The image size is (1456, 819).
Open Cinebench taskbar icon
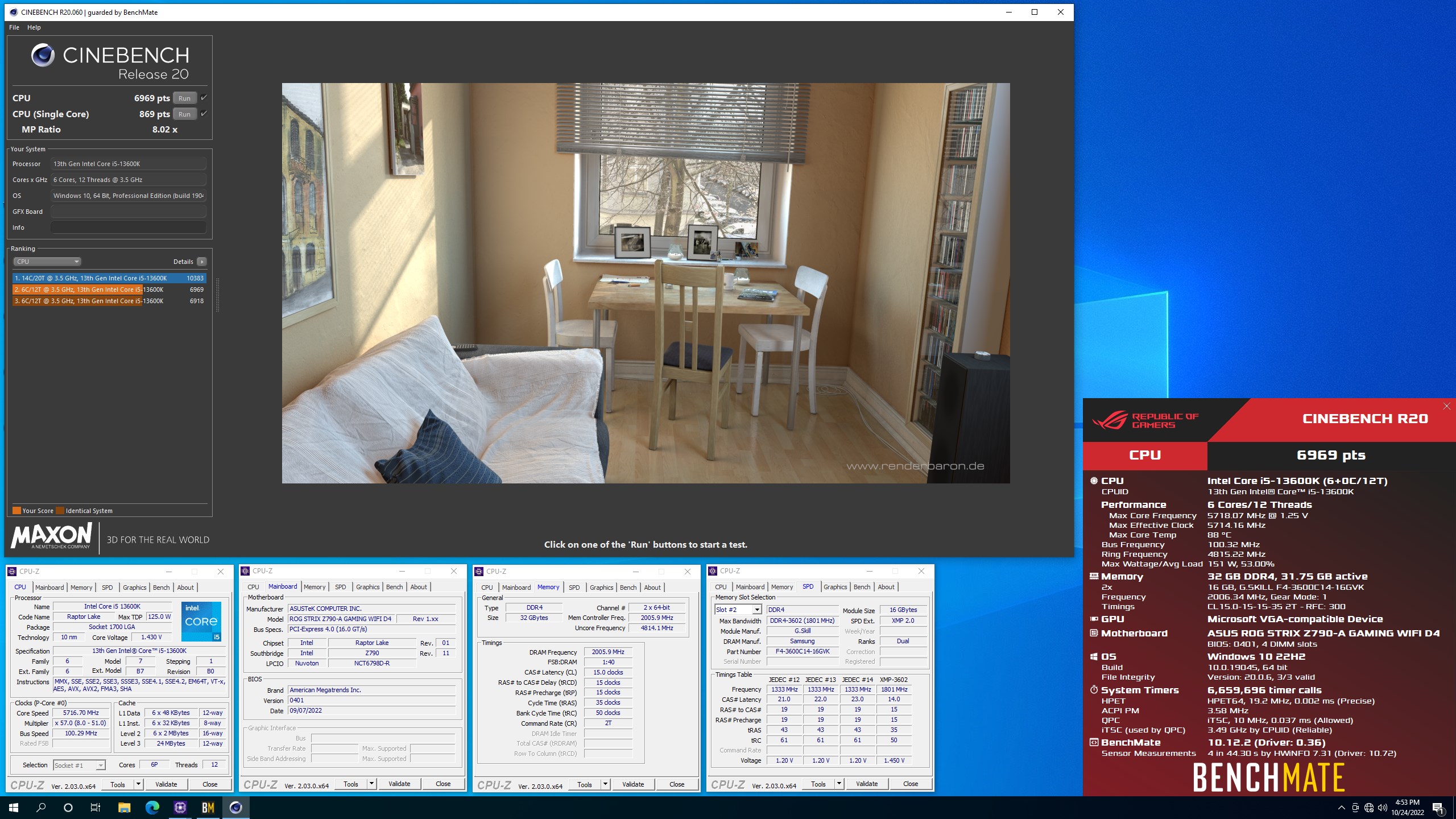tap(235, 808)
